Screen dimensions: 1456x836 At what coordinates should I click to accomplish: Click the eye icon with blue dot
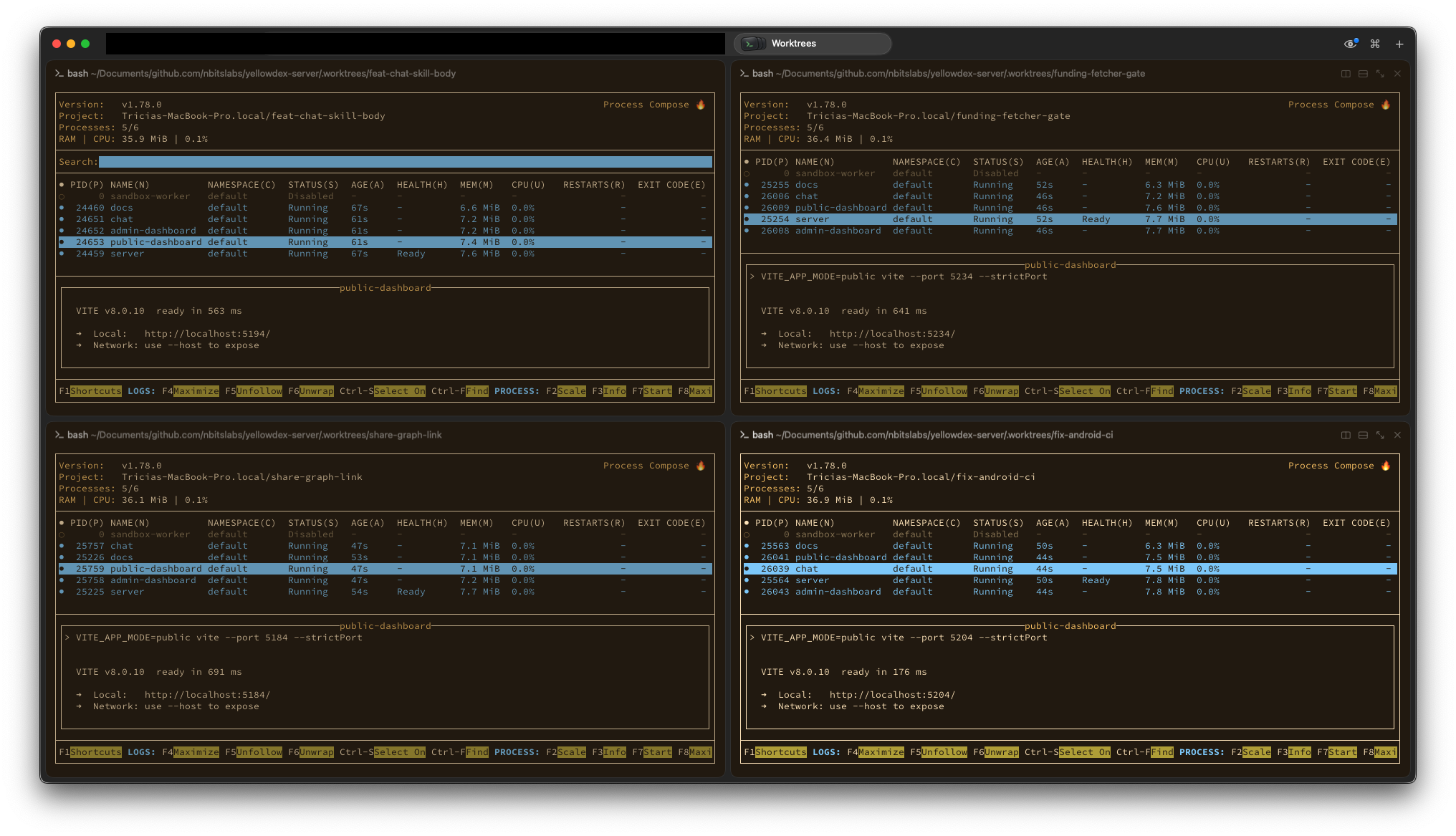[x=1351, y=44]
